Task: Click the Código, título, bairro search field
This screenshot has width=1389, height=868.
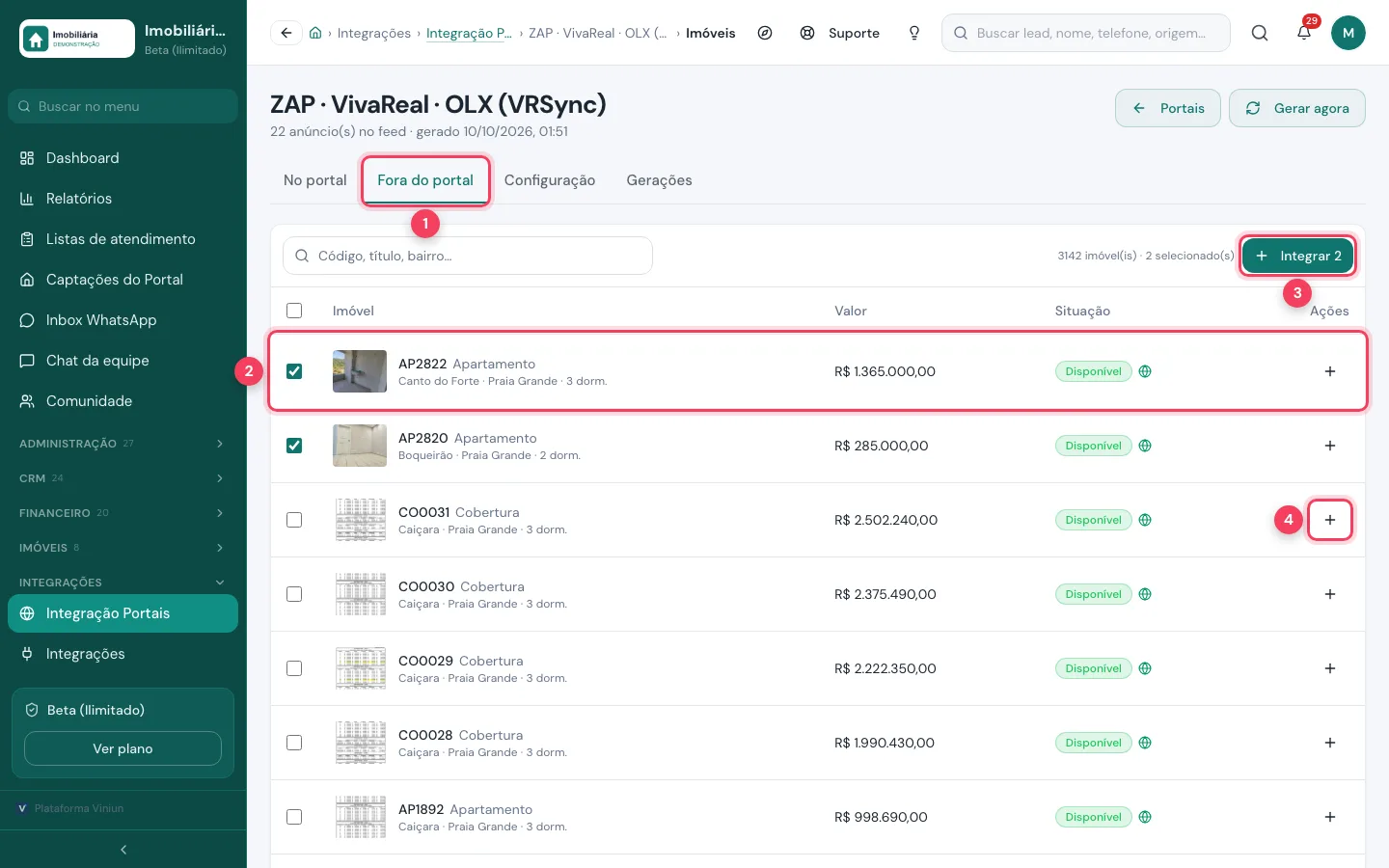Action: tap(468, 256)
